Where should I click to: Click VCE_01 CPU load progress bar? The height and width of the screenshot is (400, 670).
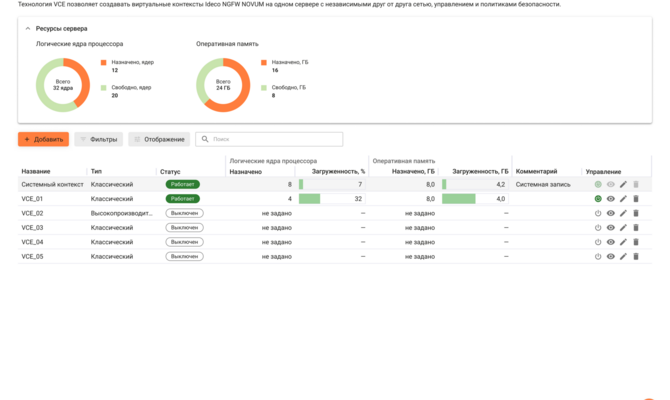point(332,199)
